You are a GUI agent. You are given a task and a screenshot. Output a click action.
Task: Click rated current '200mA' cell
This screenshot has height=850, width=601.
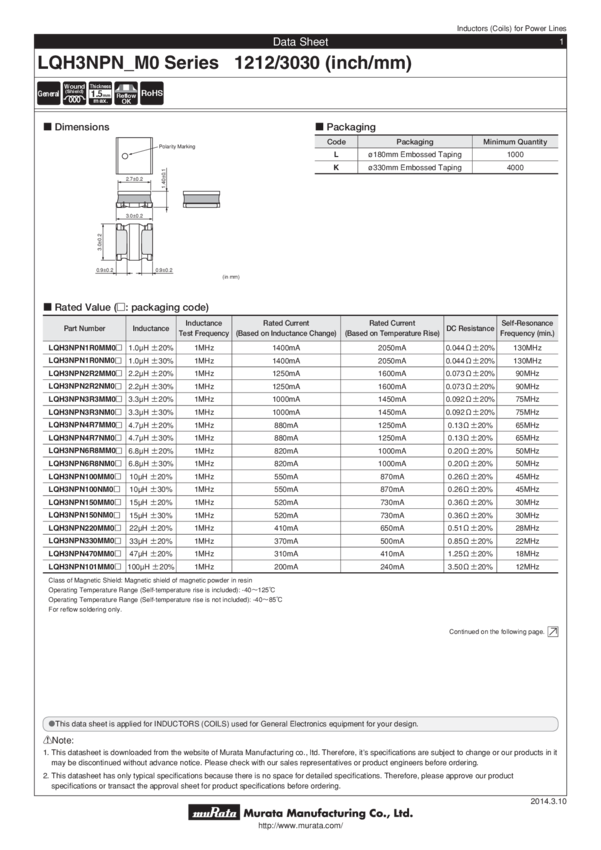tap(286, 566)
